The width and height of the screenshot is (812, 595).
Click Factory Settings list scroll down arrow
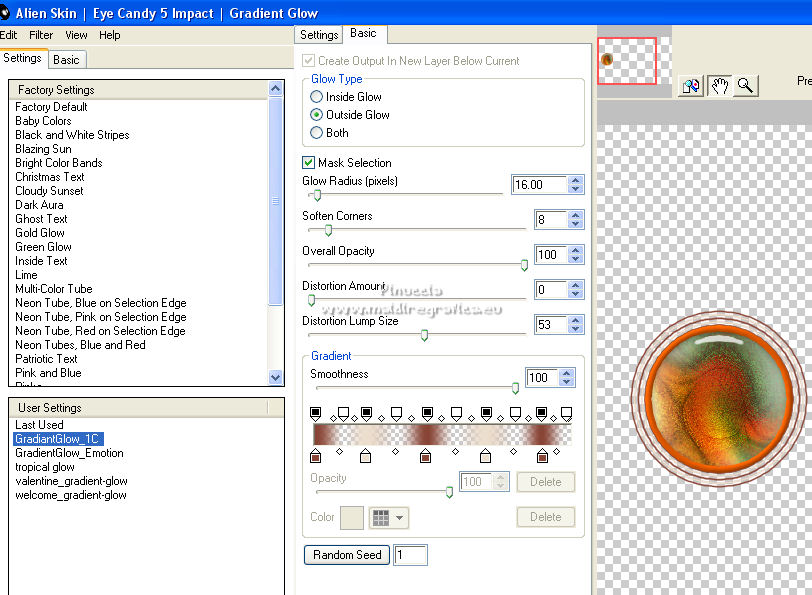click(276, 378)
